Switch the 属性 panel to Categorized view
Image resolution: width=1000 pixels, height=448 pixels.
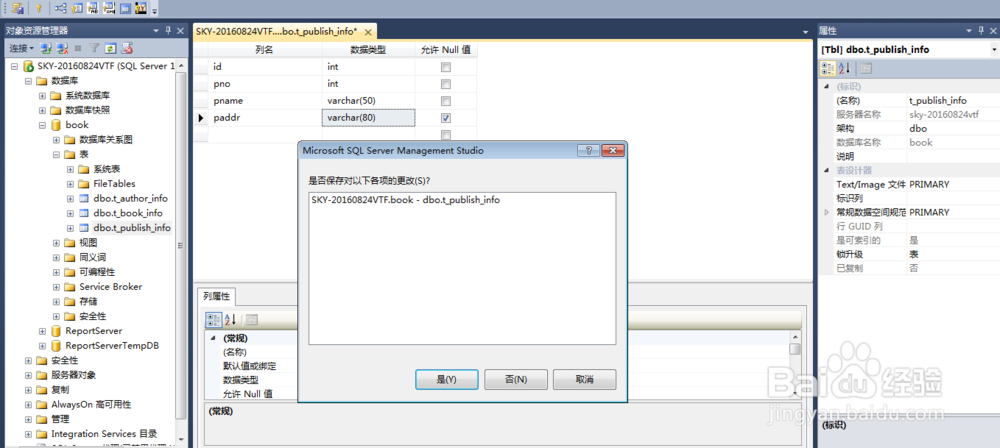pyautogui.click(x=828, y=68)
